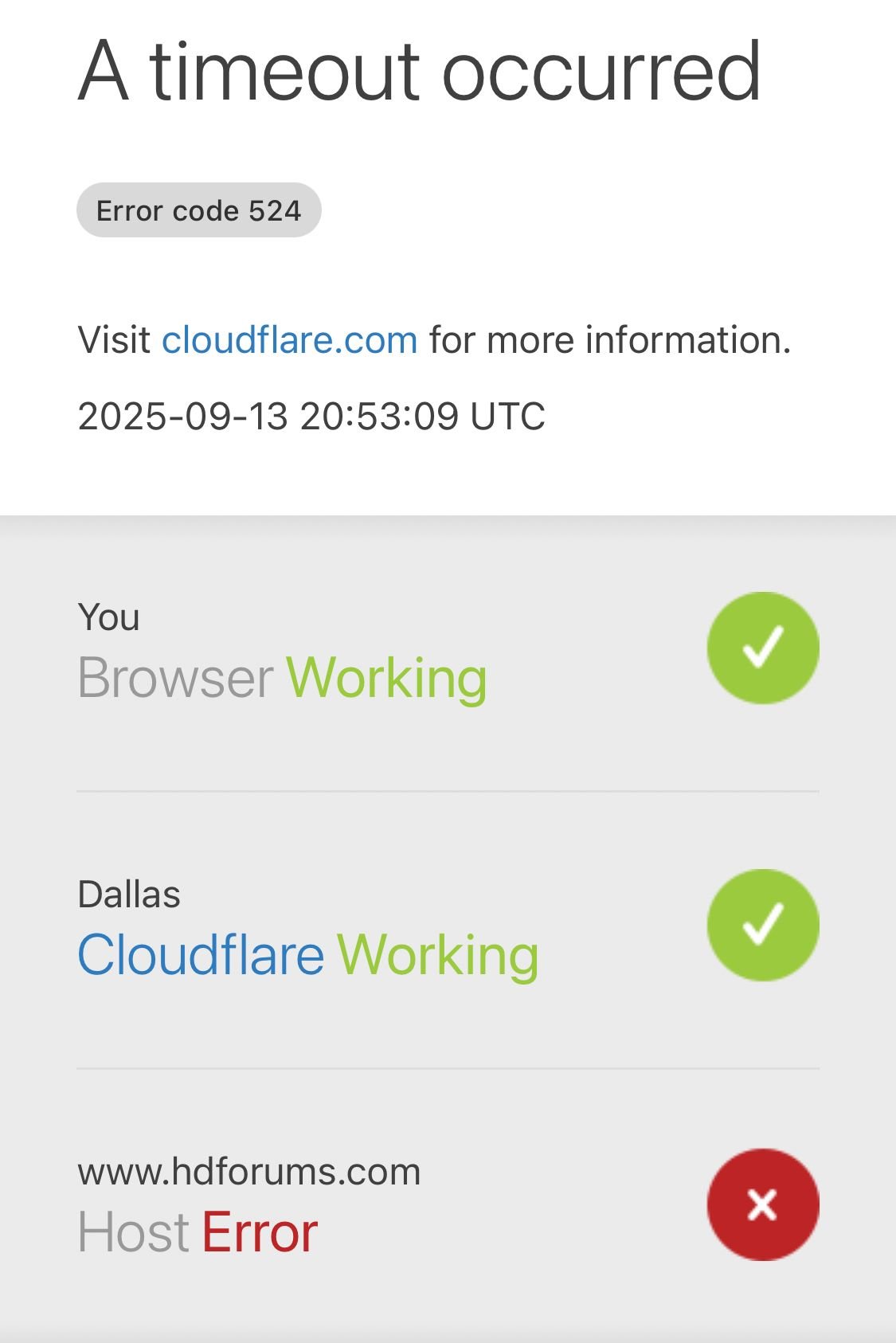Click the 'You' label
Viewport: 896px width, 1343px height.
[x=109, y=617]
